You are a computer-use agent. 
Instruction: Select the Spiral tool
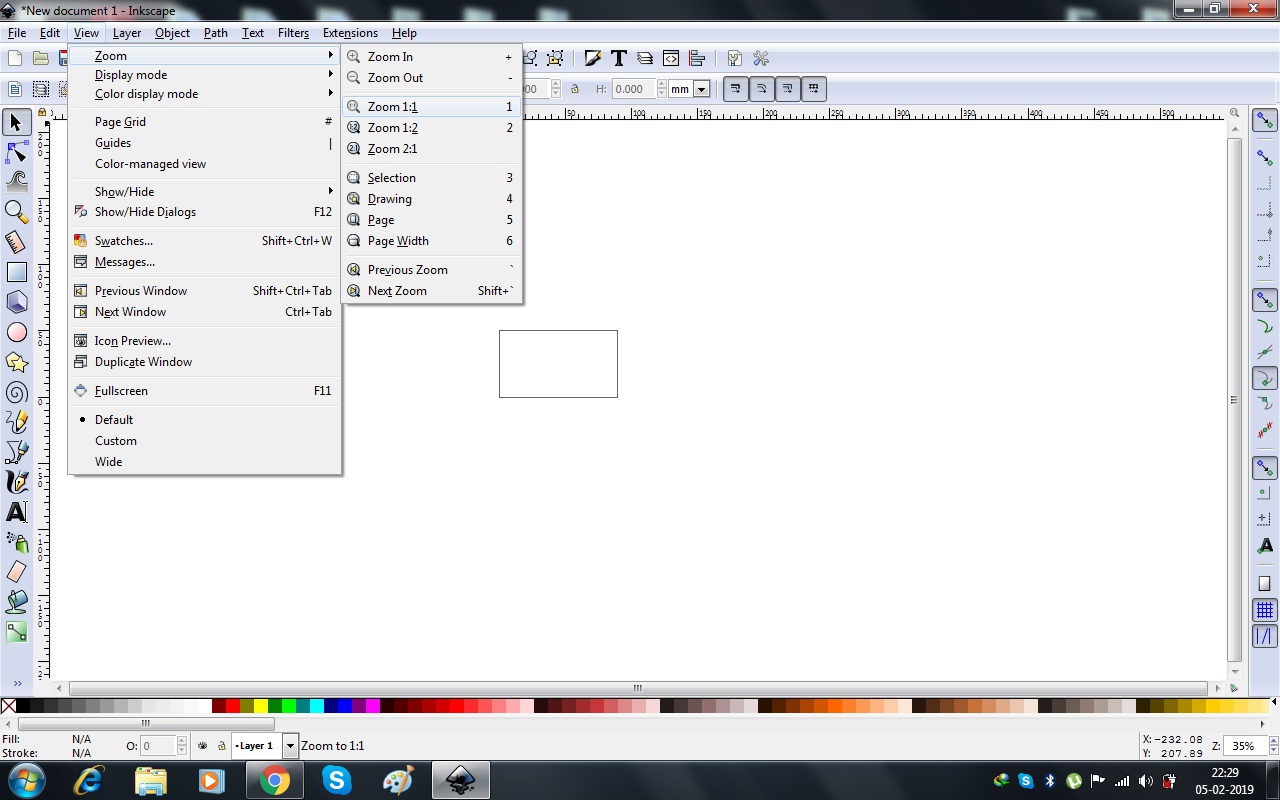pyautogui.click(x=16, y=392)
